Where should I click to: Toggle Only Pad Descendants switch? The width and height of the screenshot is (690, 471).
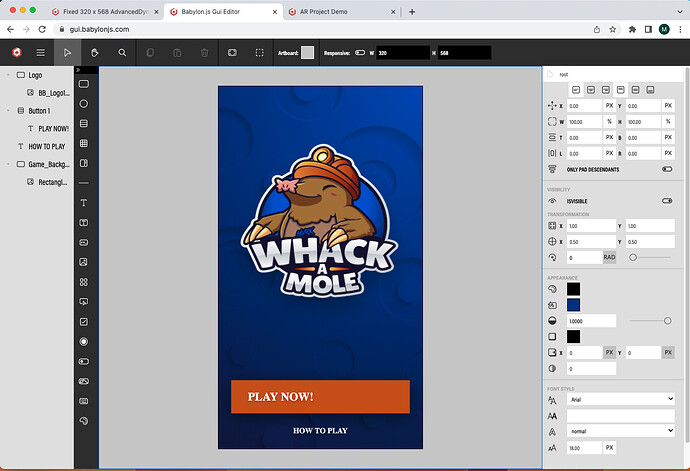coord(667,169)
